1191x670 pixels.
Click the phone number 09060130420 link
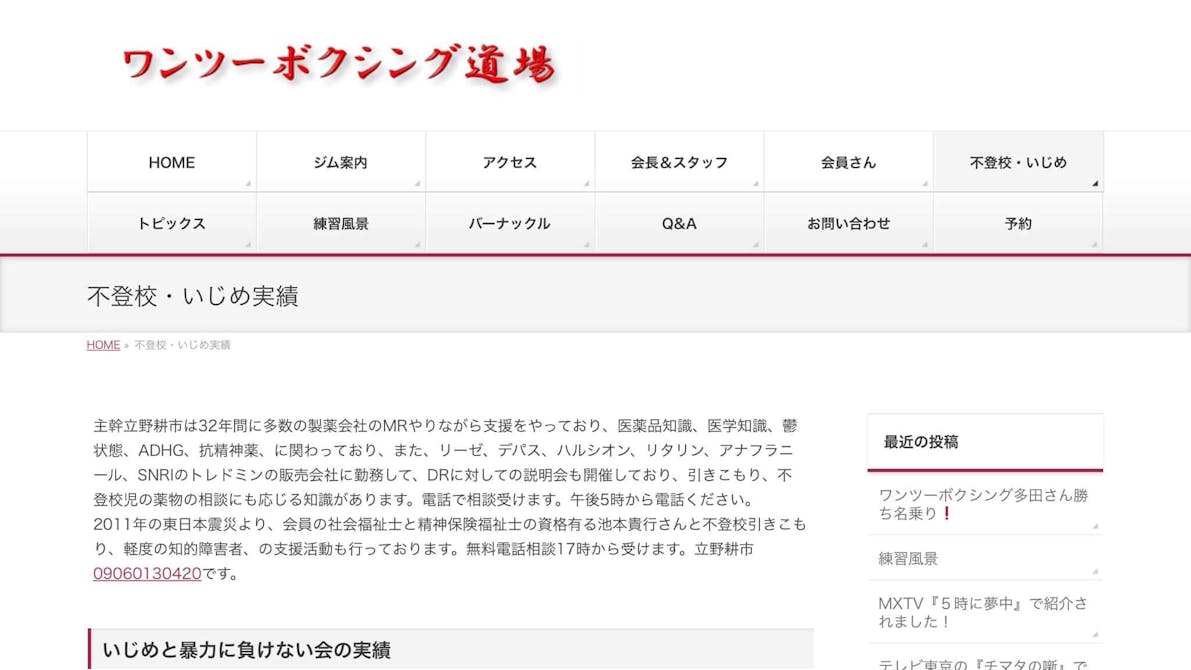tap(147, 574)
